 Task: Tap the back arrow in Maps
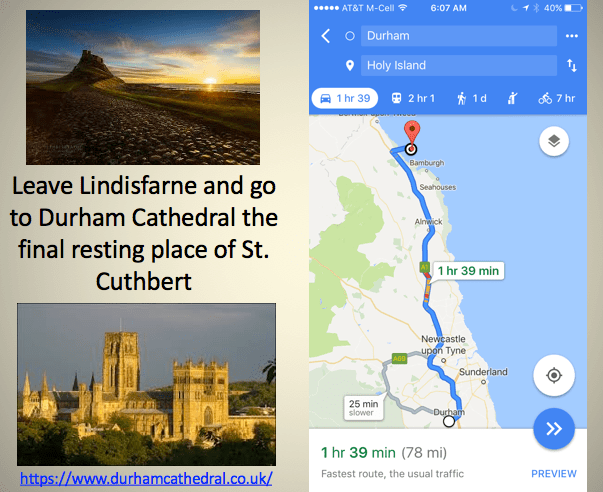(x=325, y=37)
